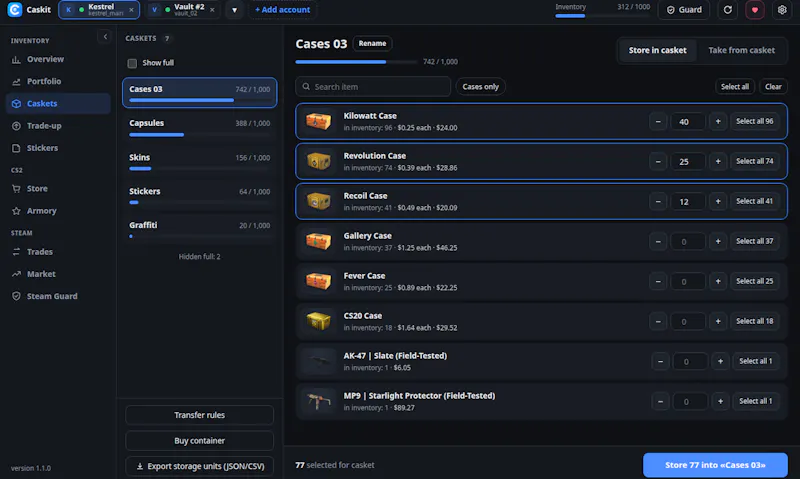The height and width of the screenshot is (479, 800).
Task: Focus the Search item field
Action: click(x=373, y=87)
